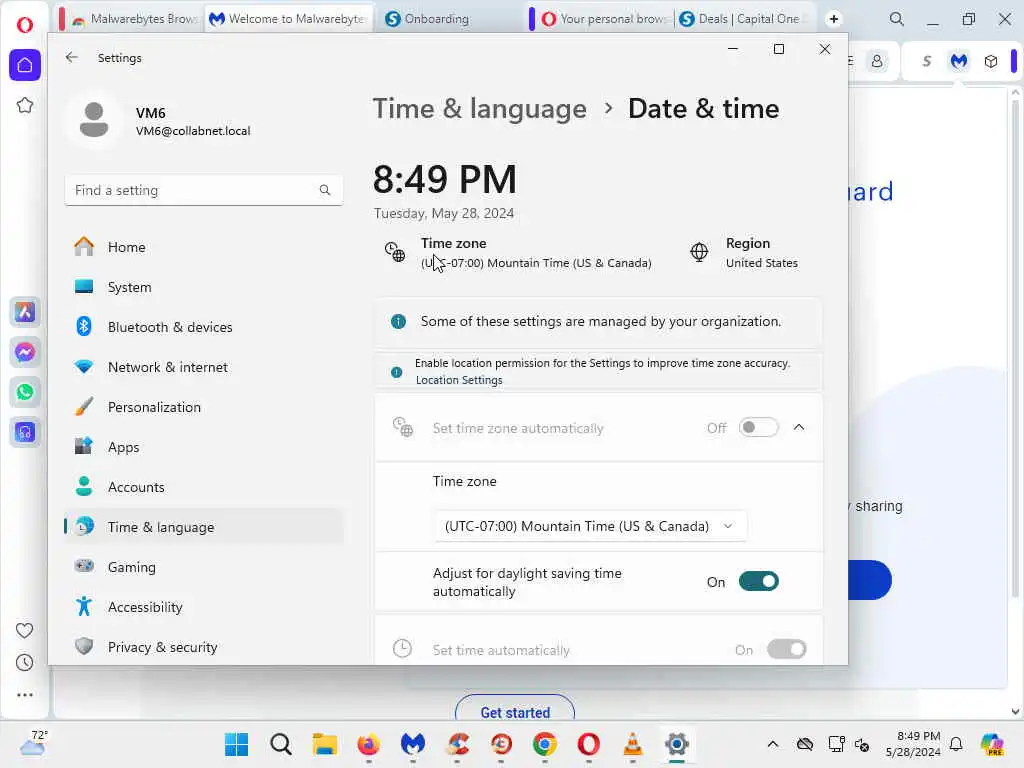Open Bluetooth & devices settings
Screen dimensions: 1024x768
(204, 327)
